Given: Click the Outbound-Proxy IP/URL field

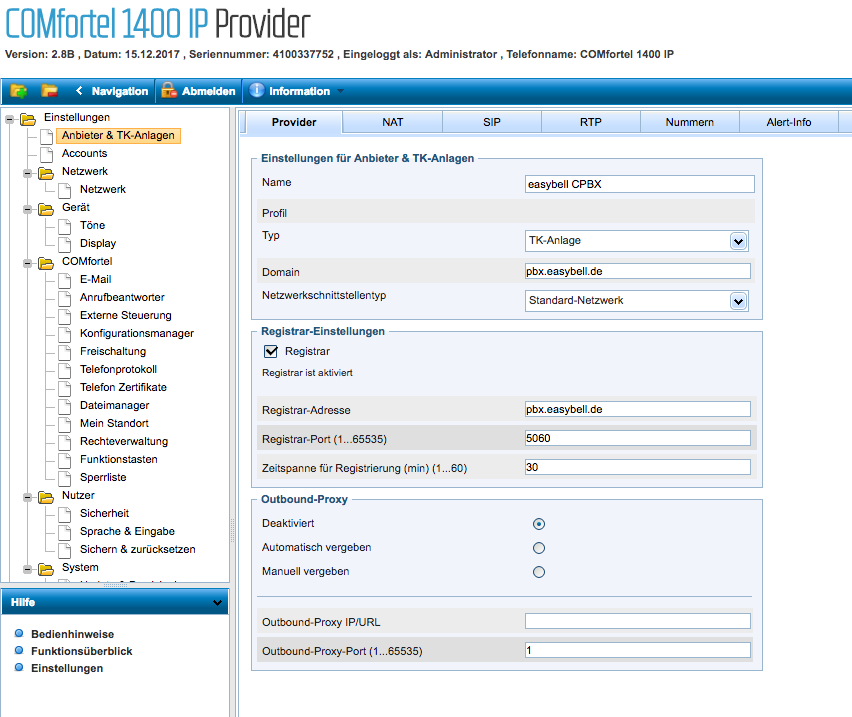Looking at the screenshot, I should [x=638, y=621].
